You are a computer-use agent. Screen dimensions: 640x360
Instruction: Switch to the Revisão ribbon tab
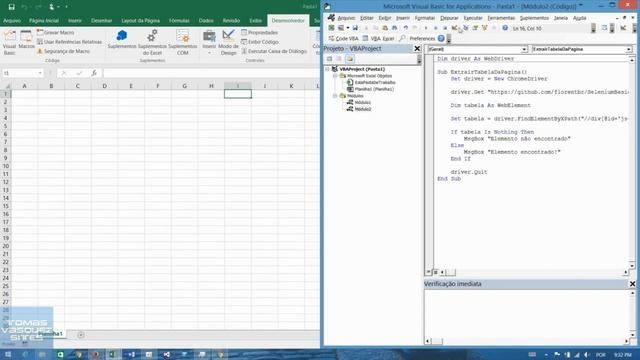(x=231, y=20)
